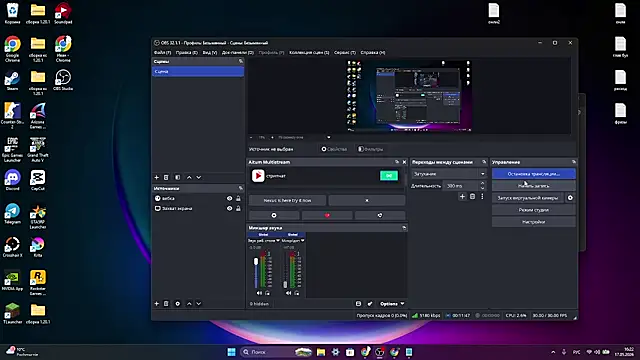640x360 pixels.
Task: Click the red heart donate button
Action: (327, 215)
